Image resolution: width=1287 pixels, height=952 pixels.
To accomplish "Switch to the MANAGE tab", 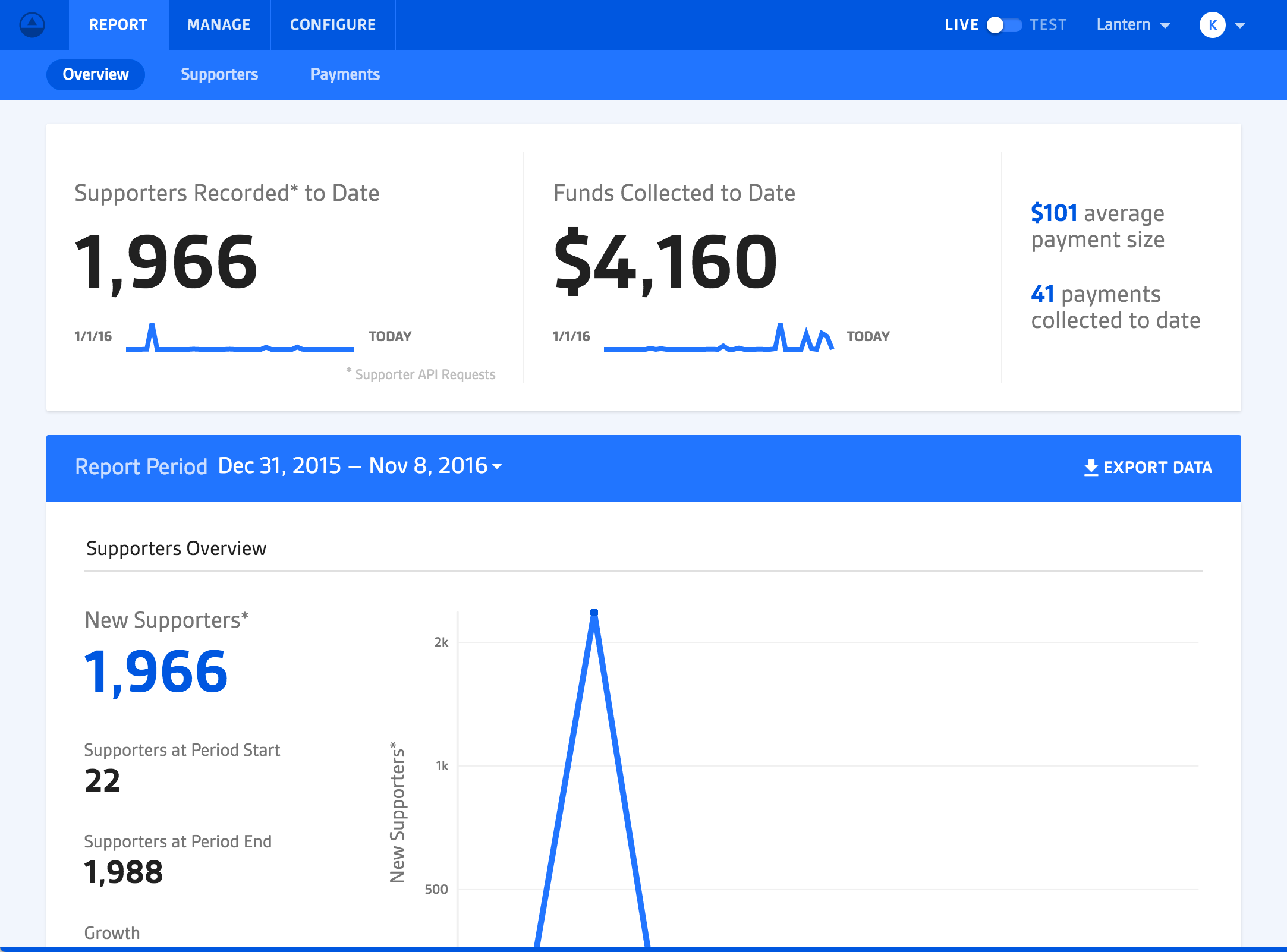I will pyautogui.click(x=219, y=25).
